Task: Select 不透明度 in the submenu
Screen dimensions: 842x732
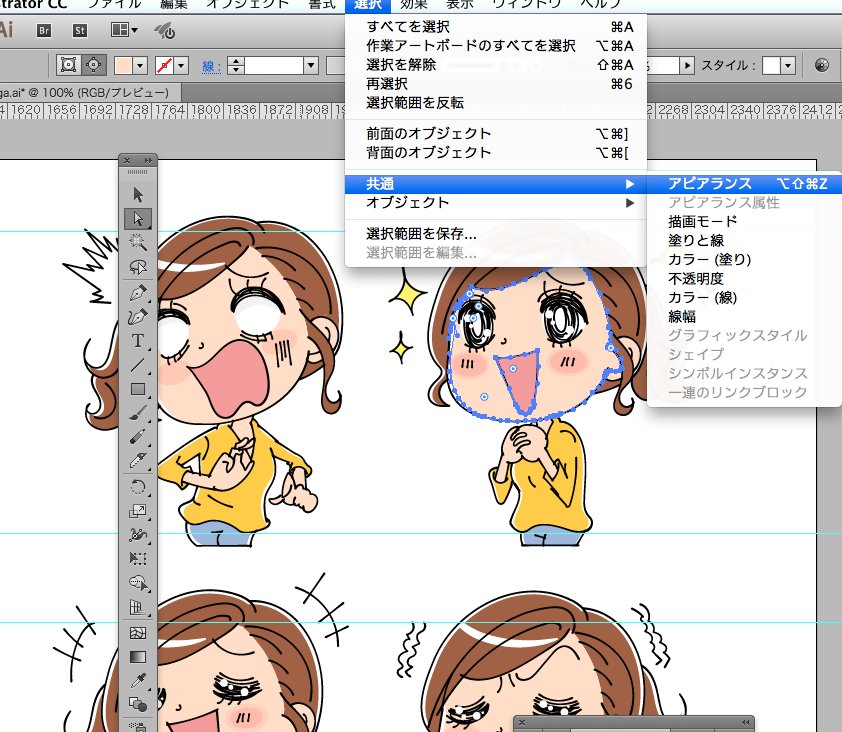Action: coord(744,279)
